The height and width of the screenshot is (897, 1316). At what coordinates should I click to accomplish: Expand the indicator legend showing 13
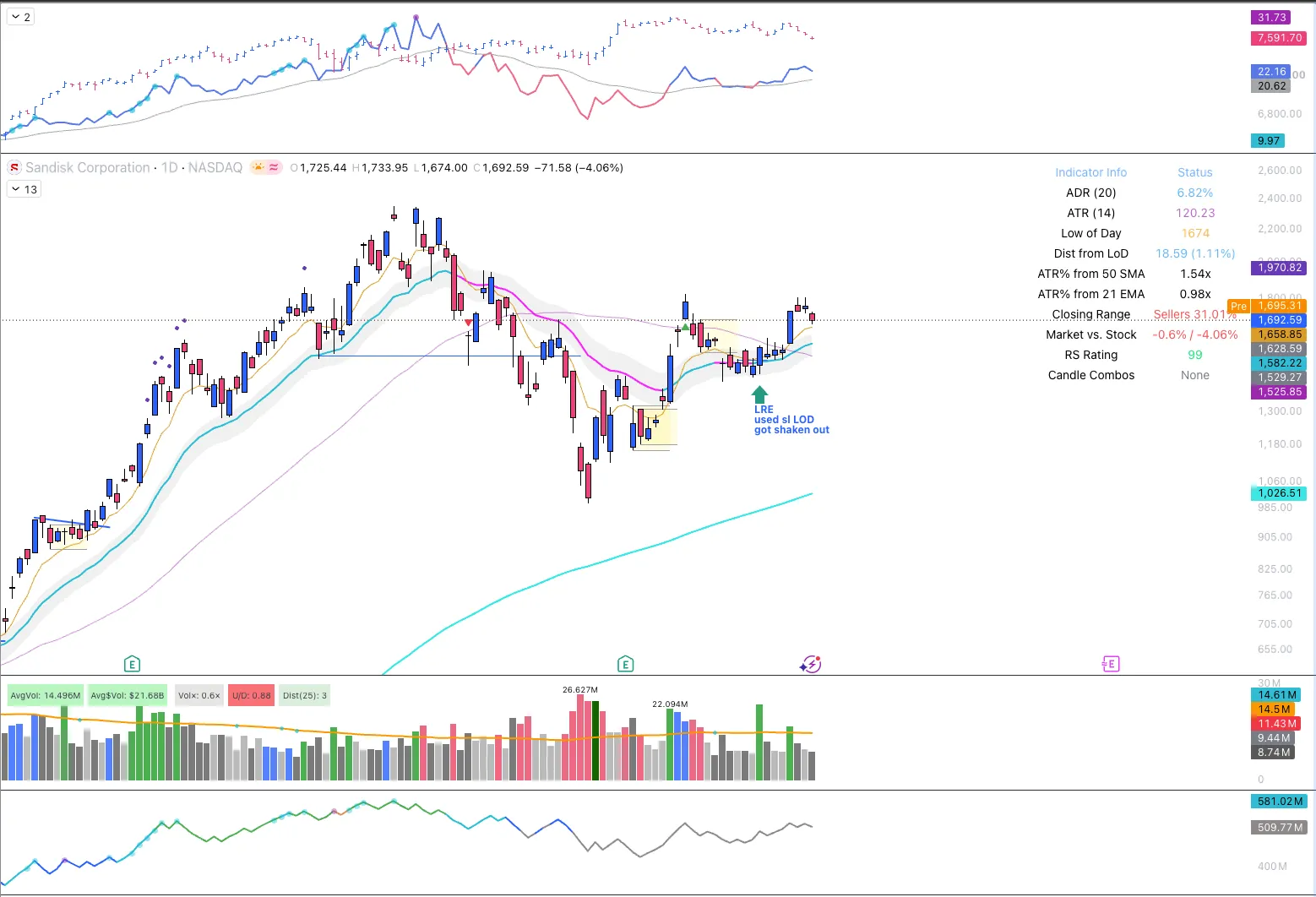(24, 189)
